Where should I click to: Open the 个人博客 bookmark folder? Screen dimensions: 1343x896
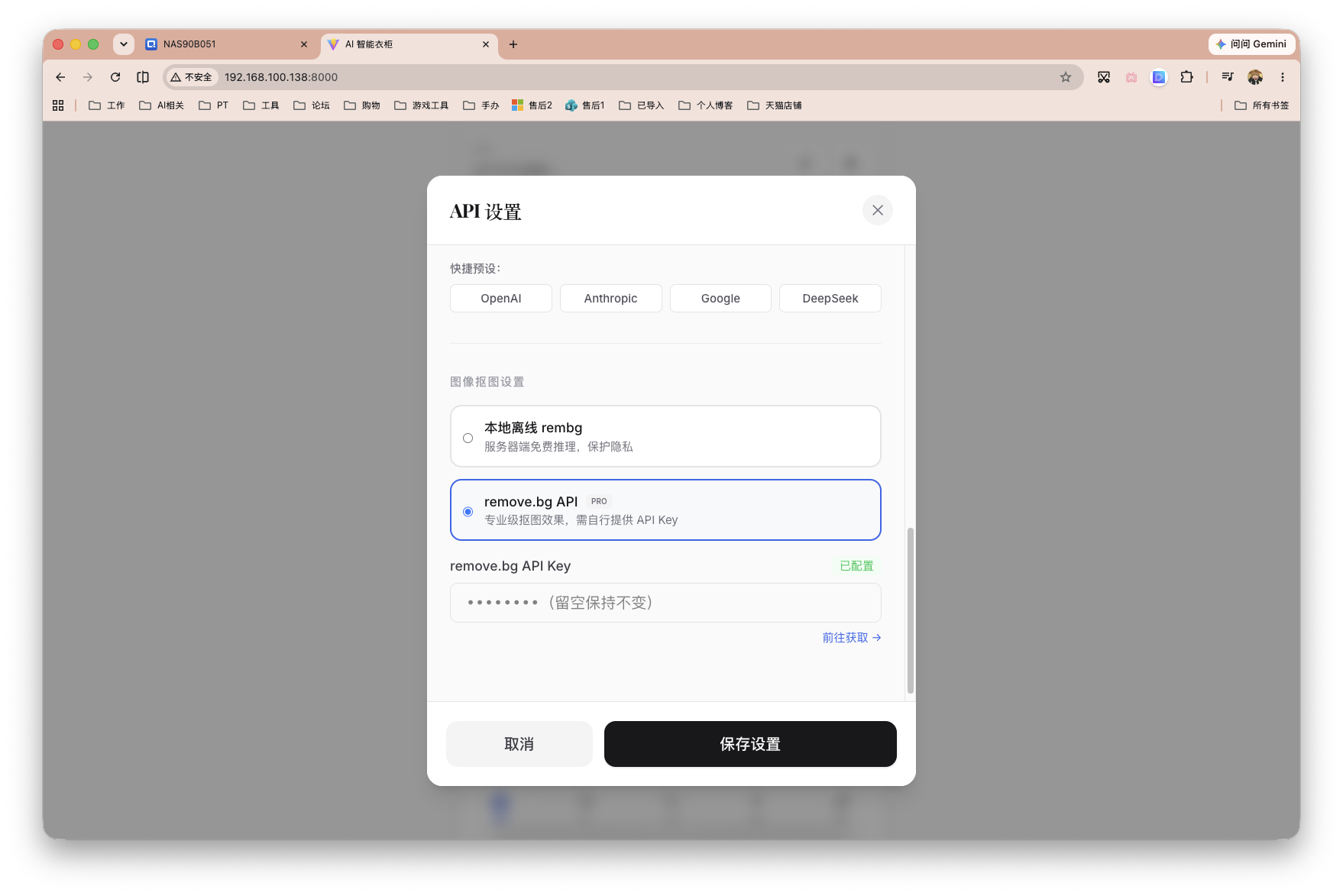706,105
